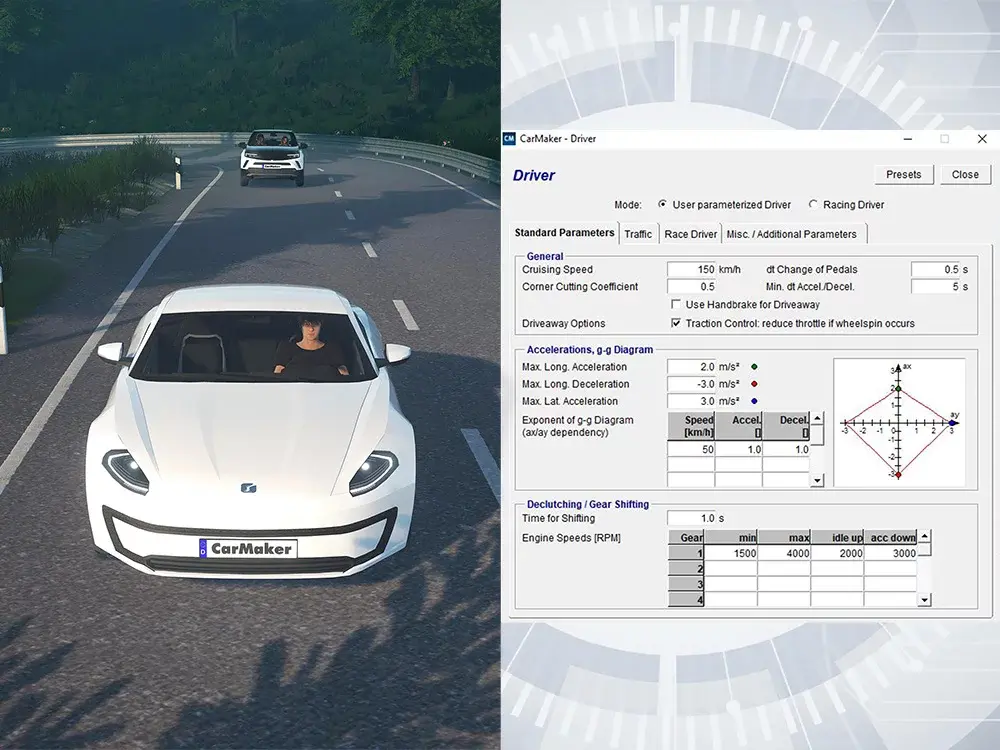1000x750 pixels.
Task: Click the red deceleration point on the g-g diagram
Action: click(x=898, y=475)
